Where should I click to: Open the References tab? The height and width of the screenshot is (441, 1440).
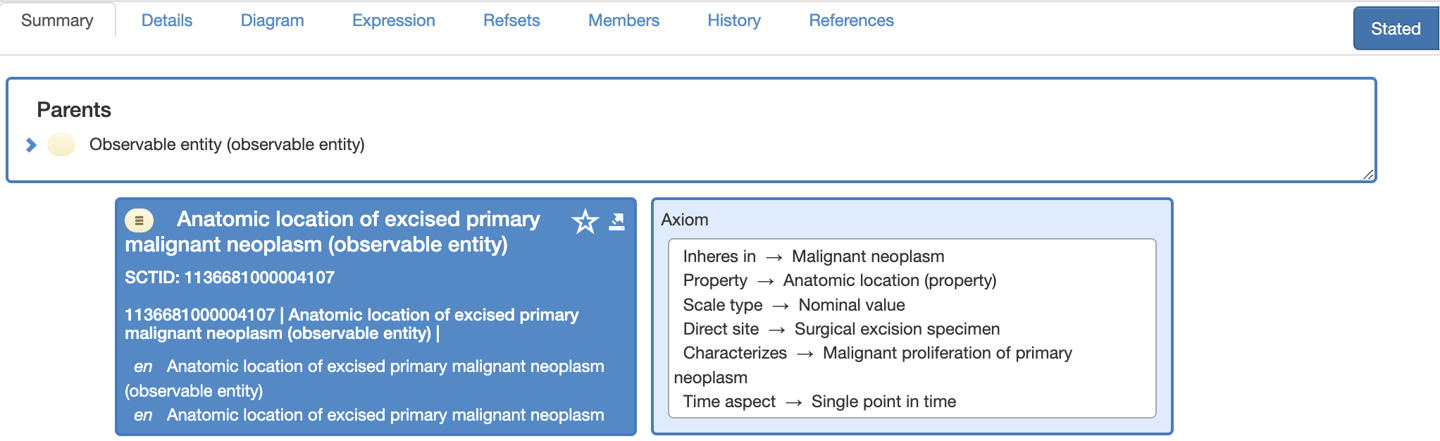[x=851, y=20]
